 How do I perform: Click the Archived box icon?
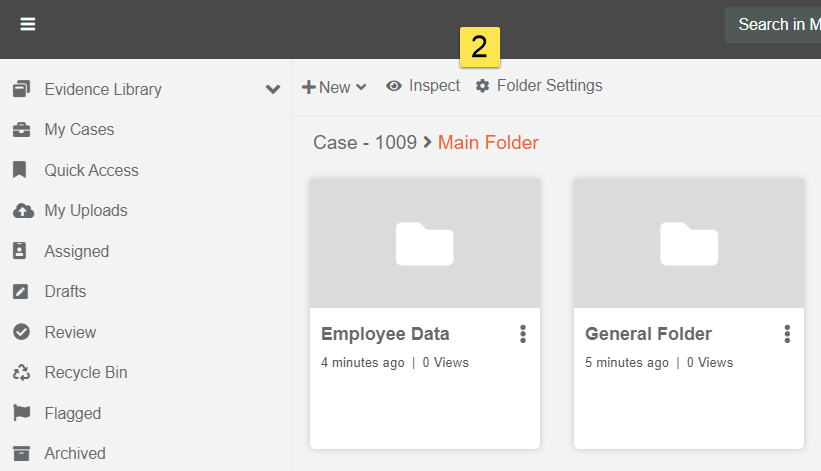point(21,453)
